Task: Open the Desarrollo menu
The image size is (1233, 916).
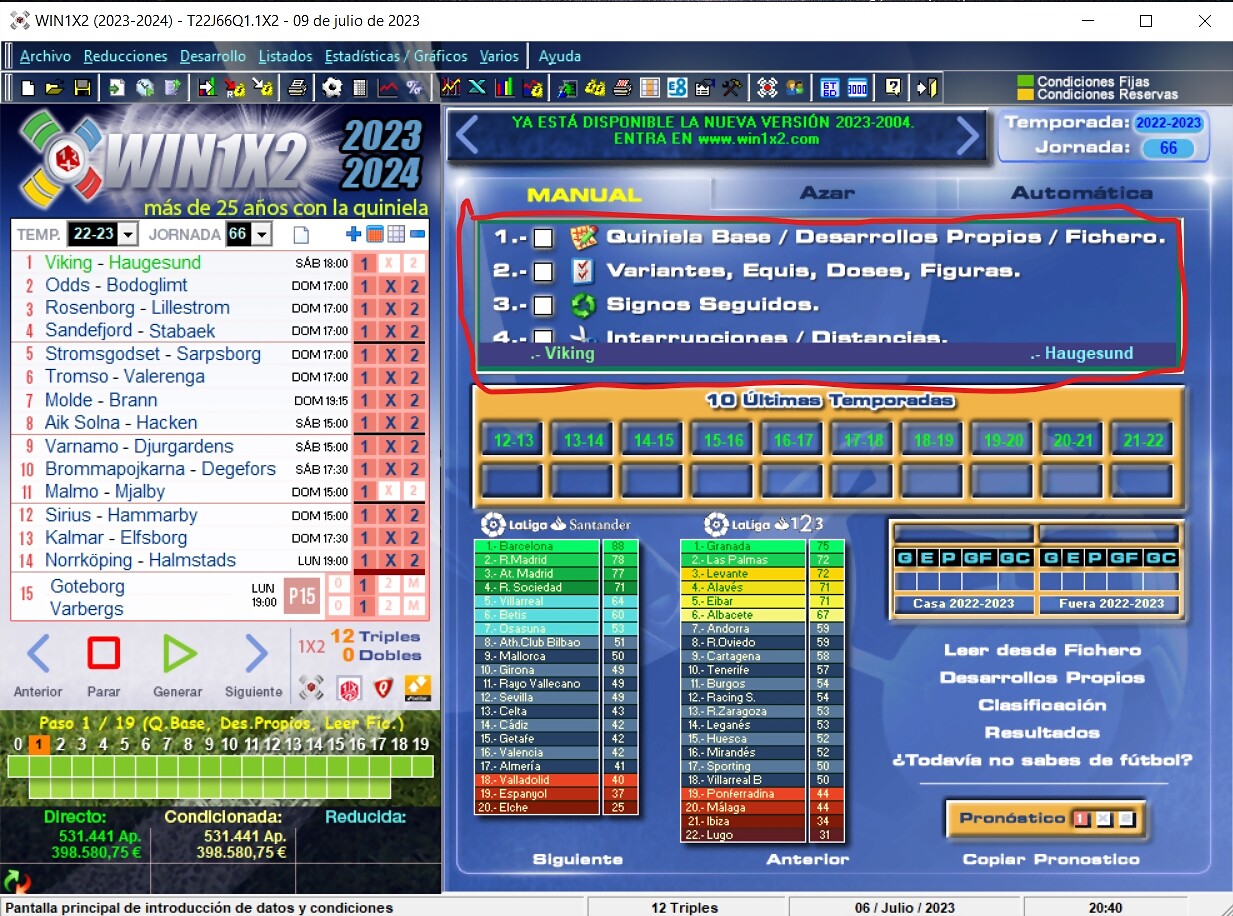Action: (213, 56)
